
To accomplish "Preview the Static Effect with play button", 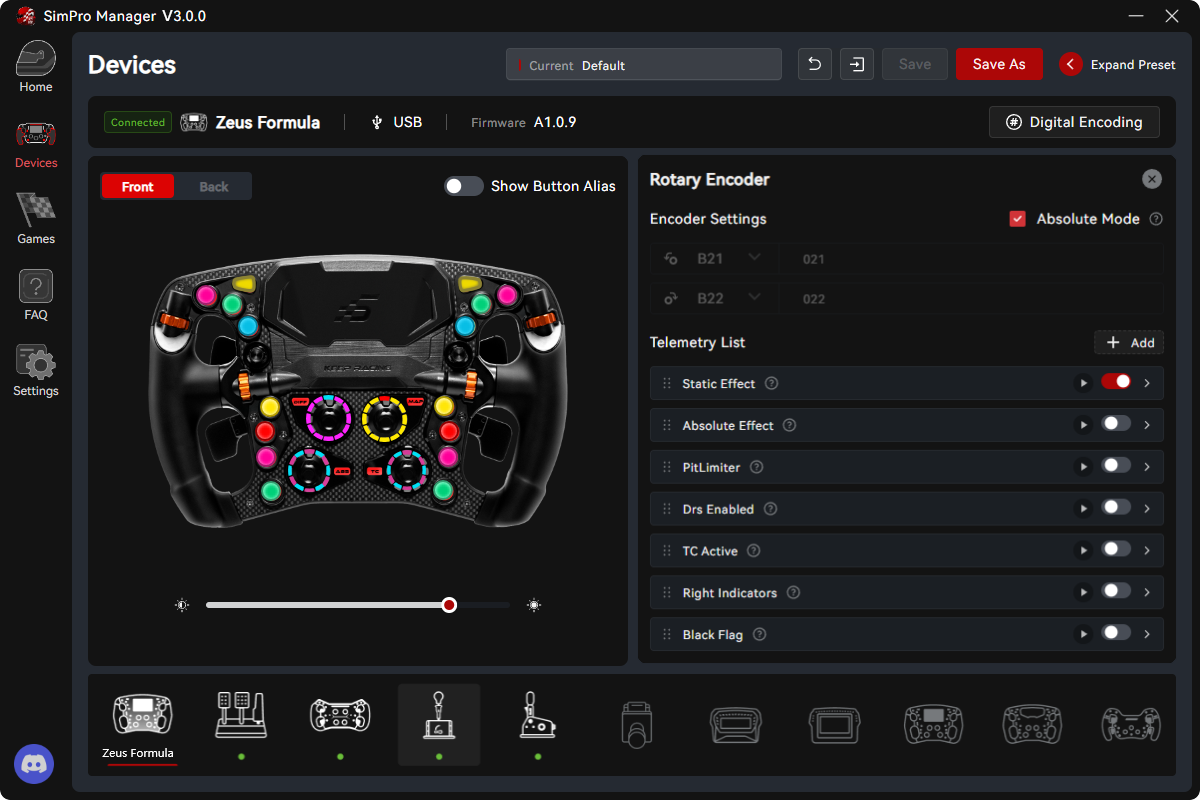I will pyautogui.click(x=1083, y=383).
